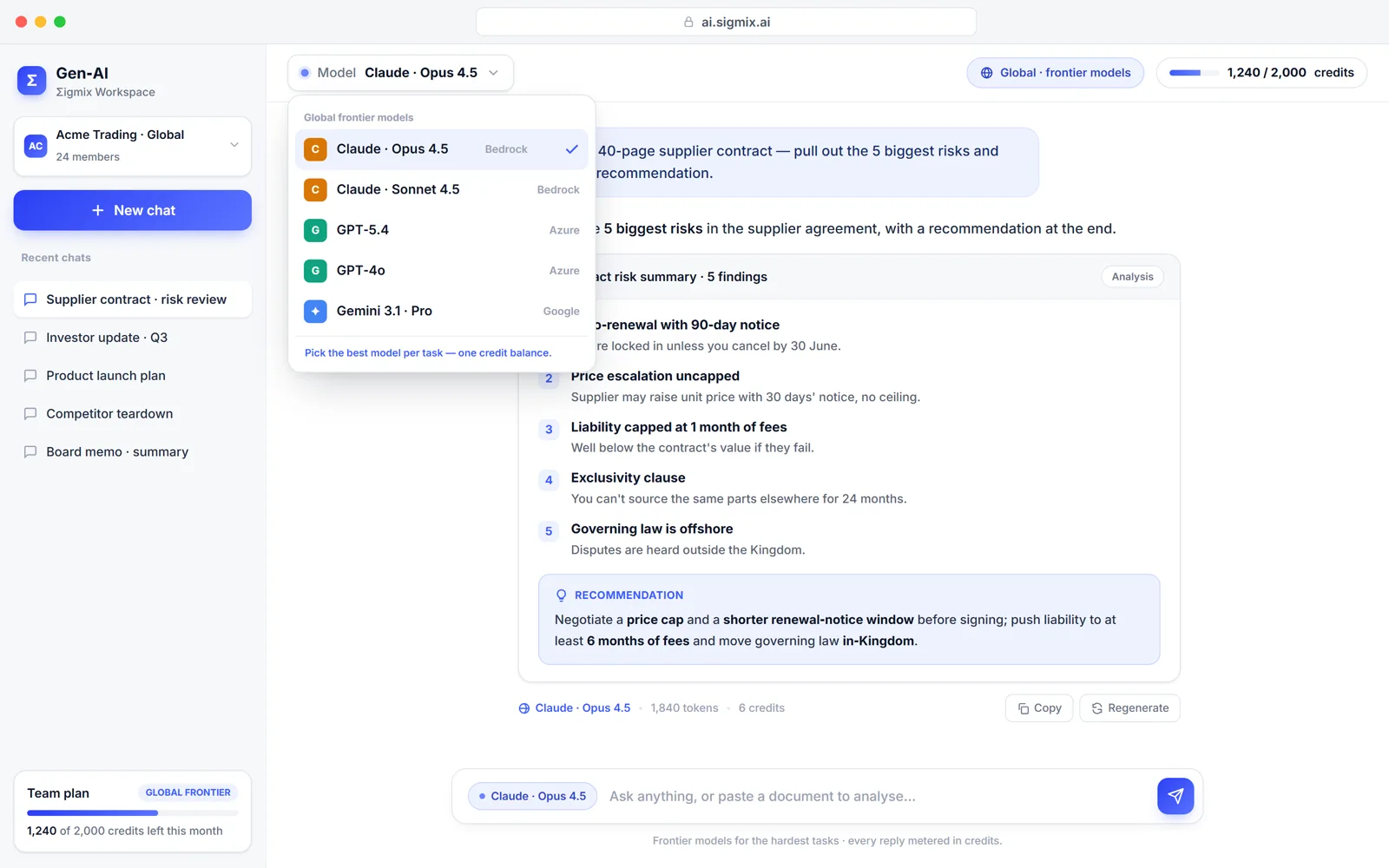Open the Board memo summary chat

click(x=133, y=452)
